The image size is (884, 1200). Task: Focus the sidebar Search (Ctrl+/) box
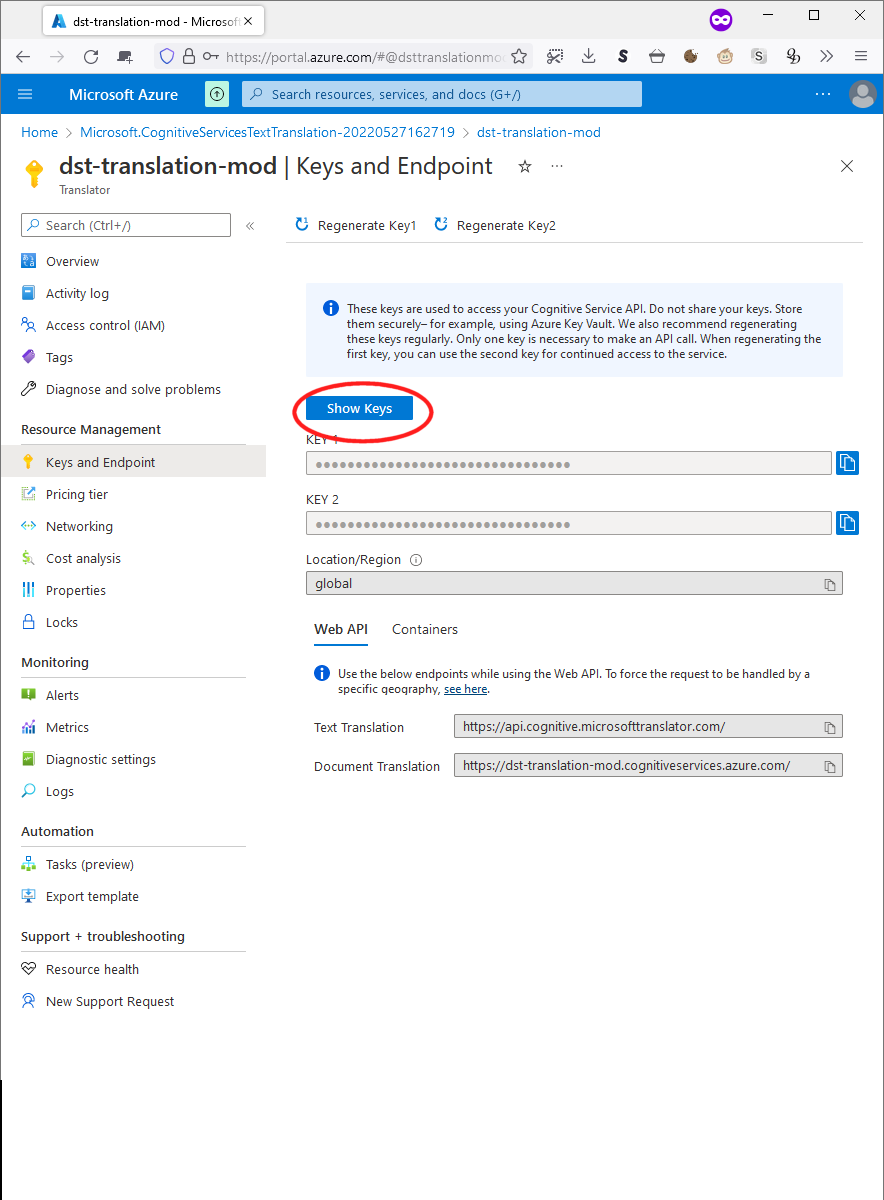(x=126, y=226)
